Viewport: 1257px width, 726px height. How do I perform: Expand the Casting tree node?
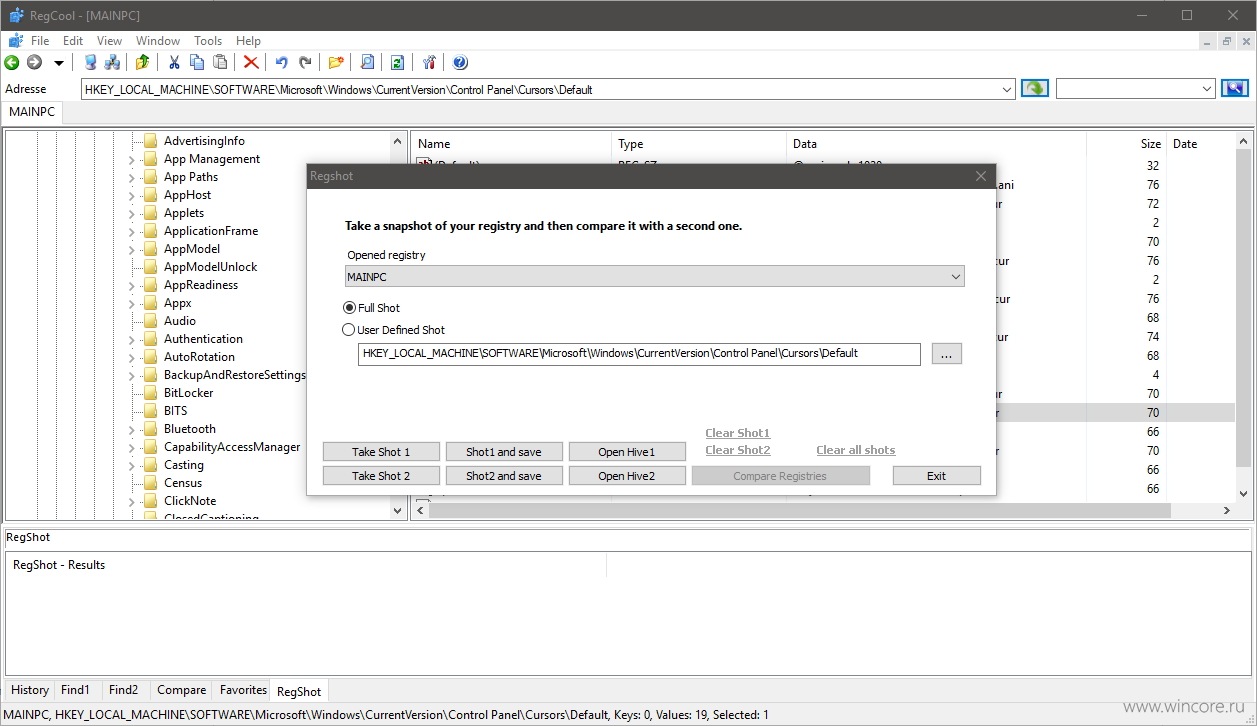[x=131, y=465]
